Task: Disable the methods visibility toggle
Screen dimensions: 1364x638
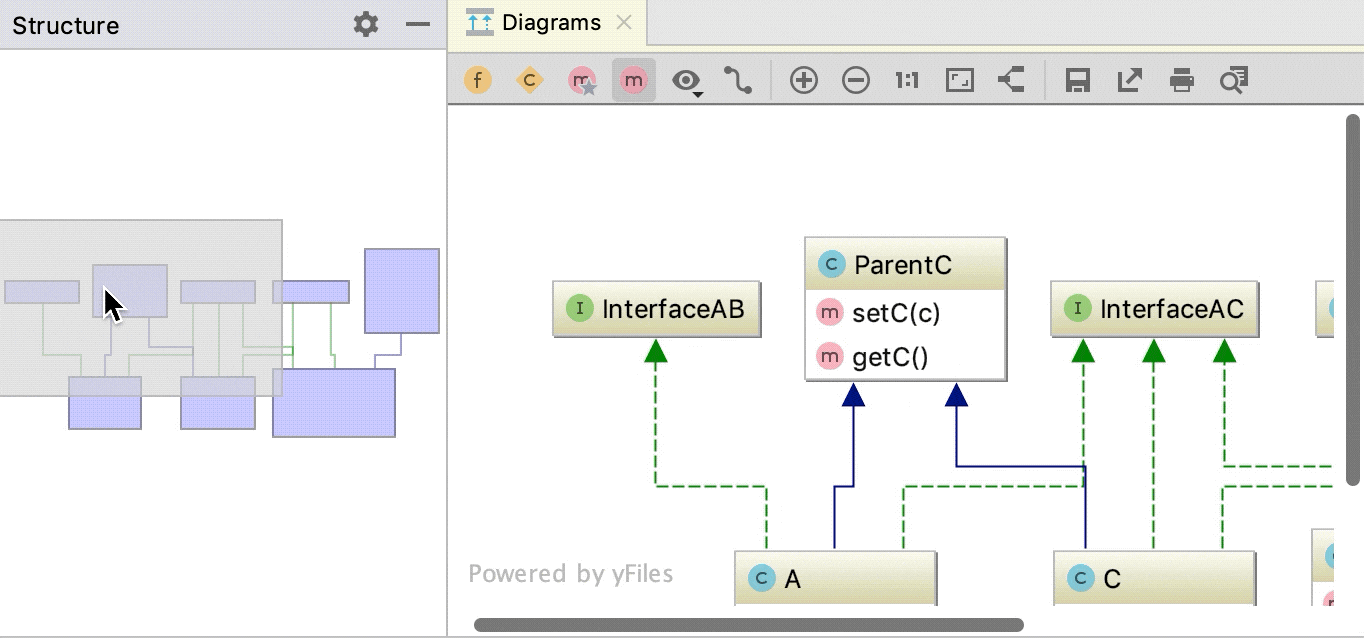Action: click(x=633, y=80)
